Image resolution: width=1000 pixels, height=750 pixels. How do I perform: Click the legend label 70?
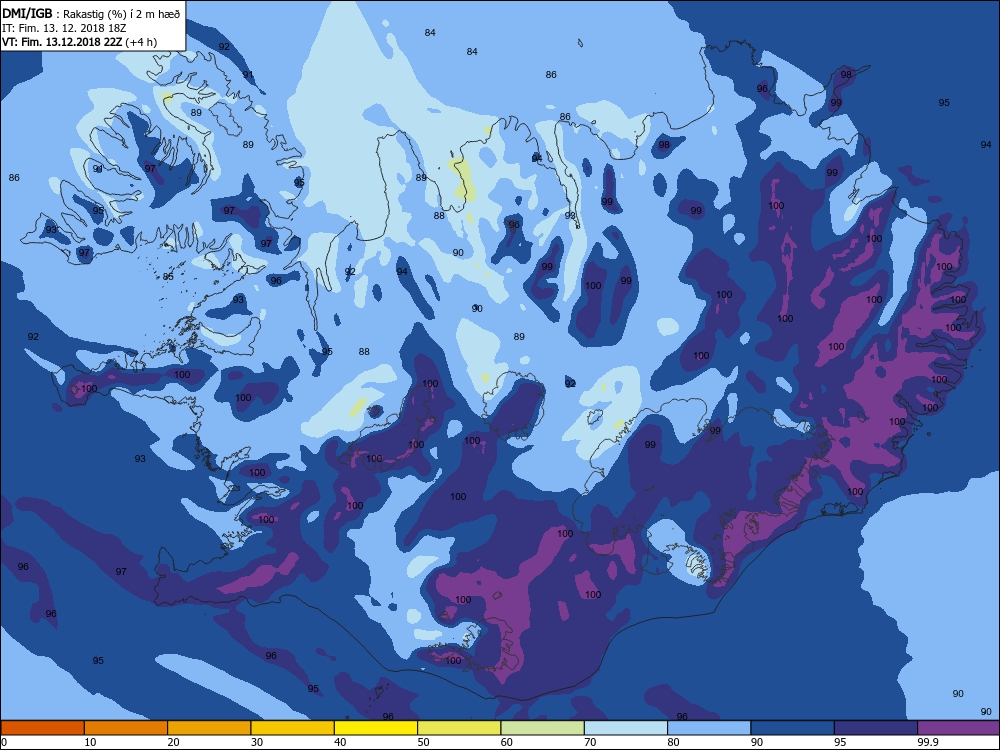pyautogui.click(x=591, y=742)
